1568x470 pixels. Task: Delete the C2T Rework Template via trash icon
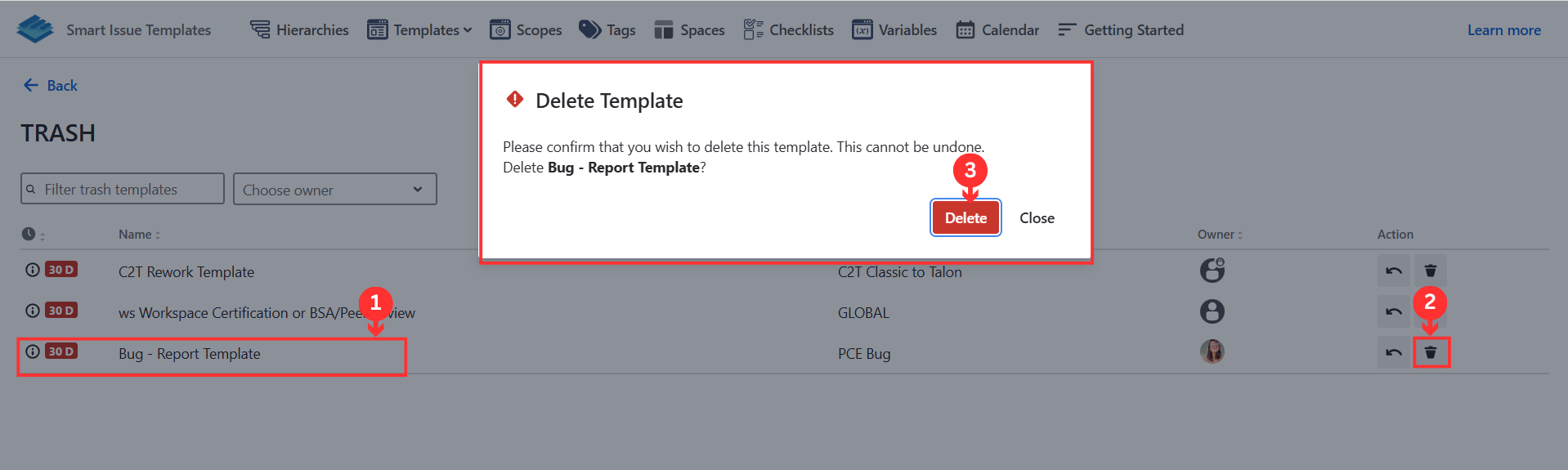[x=1431, y=271]
